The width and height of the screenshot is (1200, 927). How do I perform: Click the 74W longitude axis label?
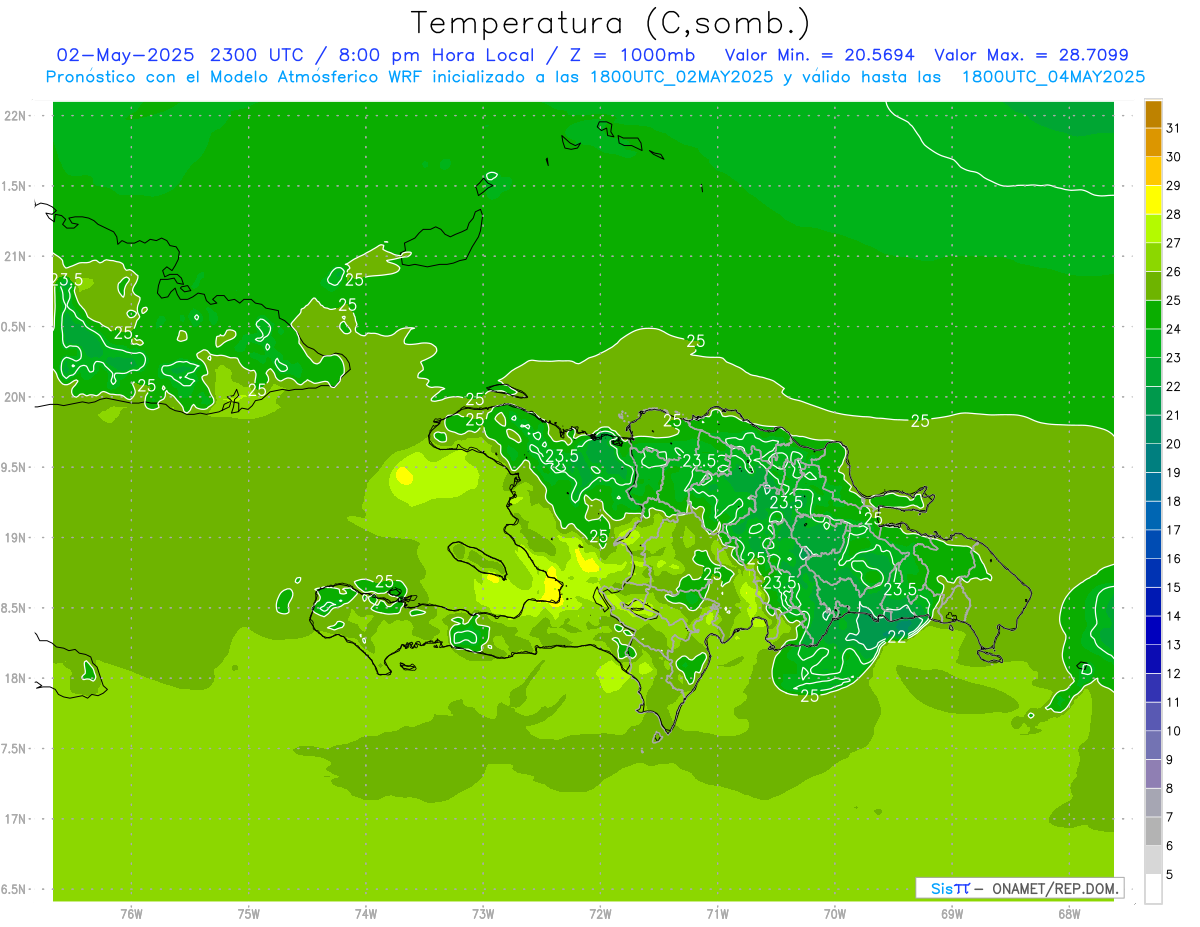coord(366,914)
